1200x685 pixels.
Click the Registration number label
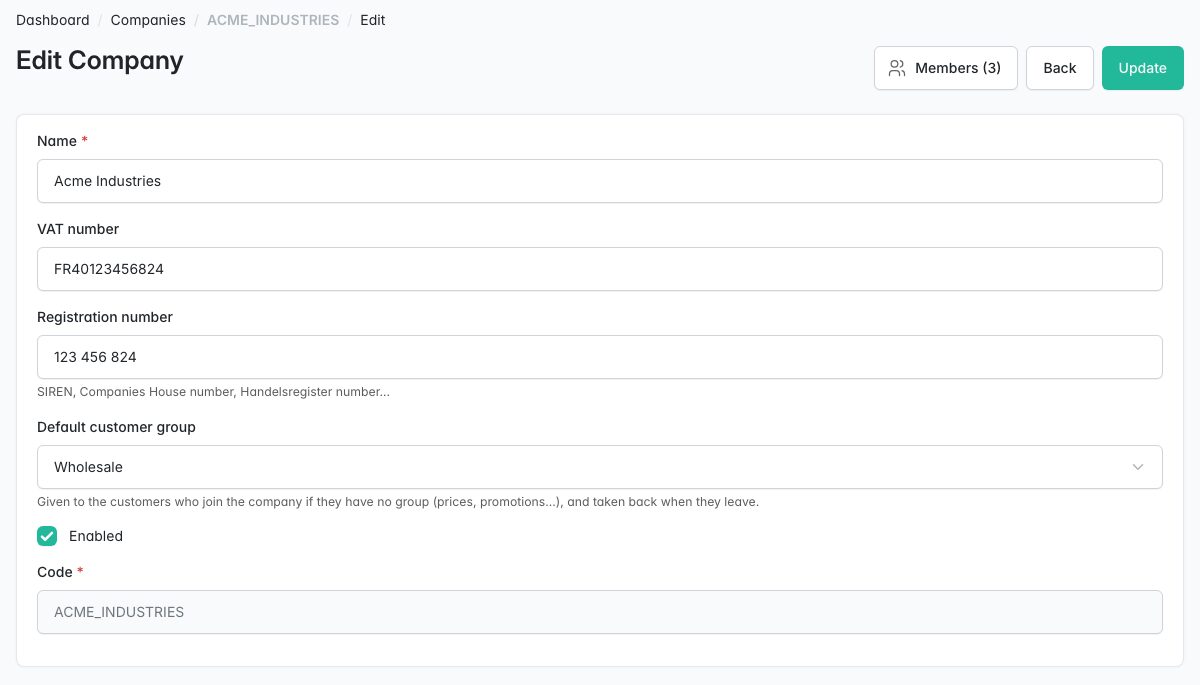pos(105,317)
